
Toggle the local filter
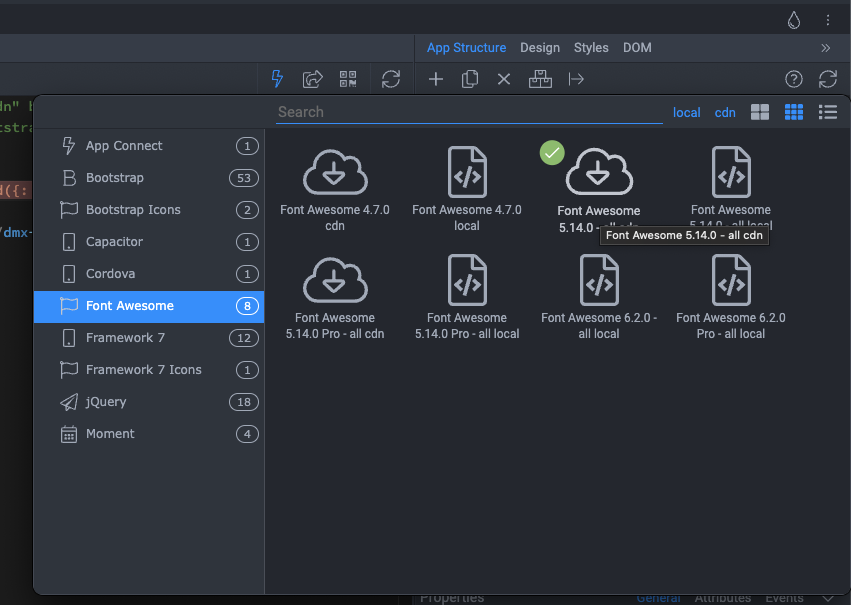pyautogui.click(x=686, y=113)
